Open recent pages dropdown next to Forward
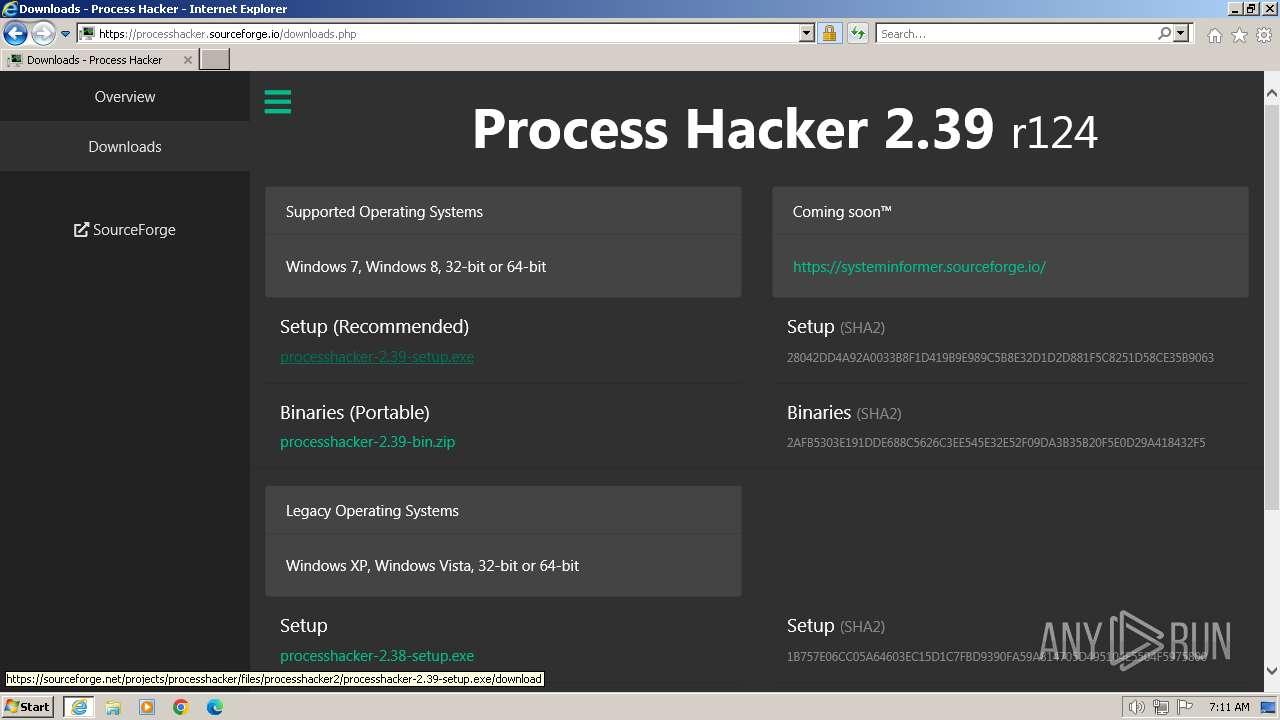 point(65,34)
